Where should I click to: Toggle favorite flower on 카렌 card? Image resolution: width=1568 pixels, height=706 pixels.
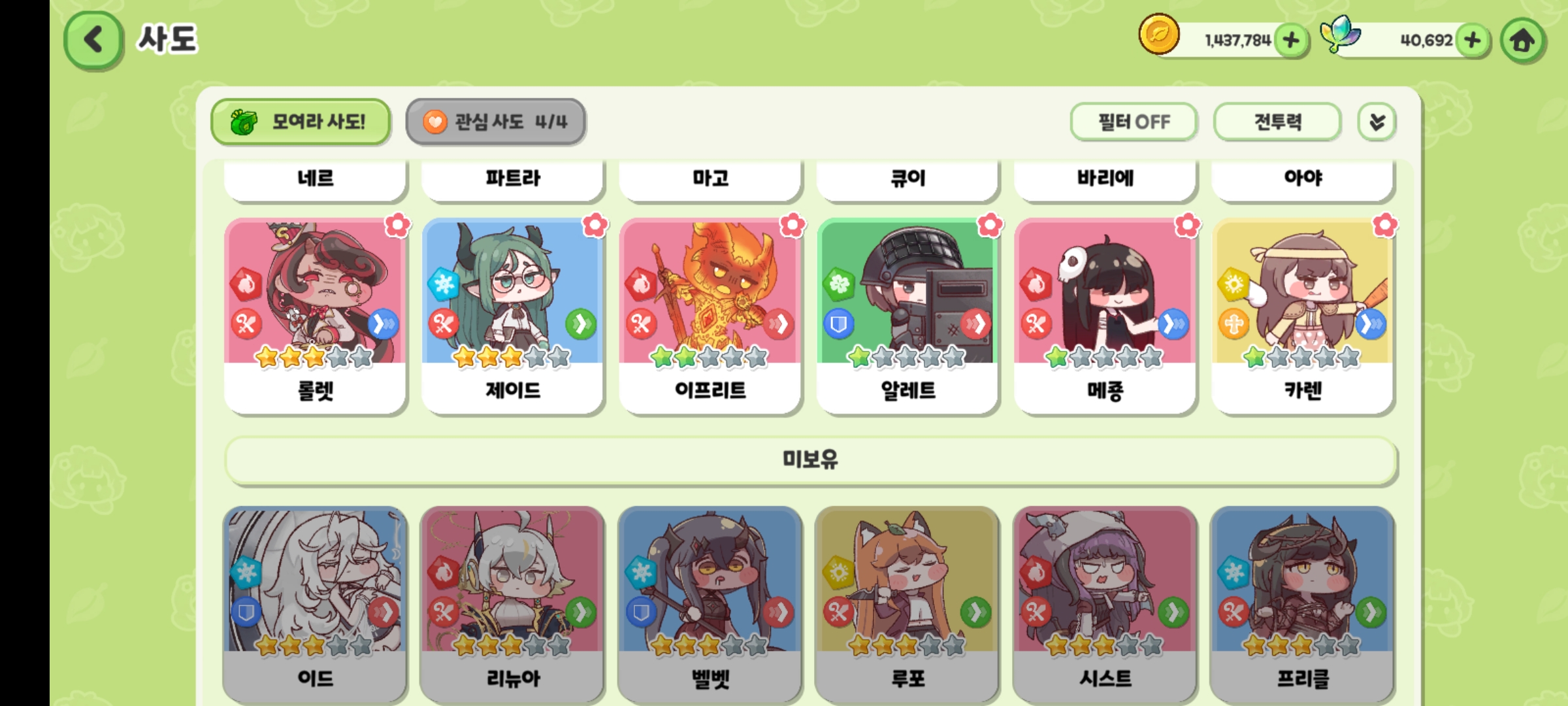click(x=1385, y=226)
